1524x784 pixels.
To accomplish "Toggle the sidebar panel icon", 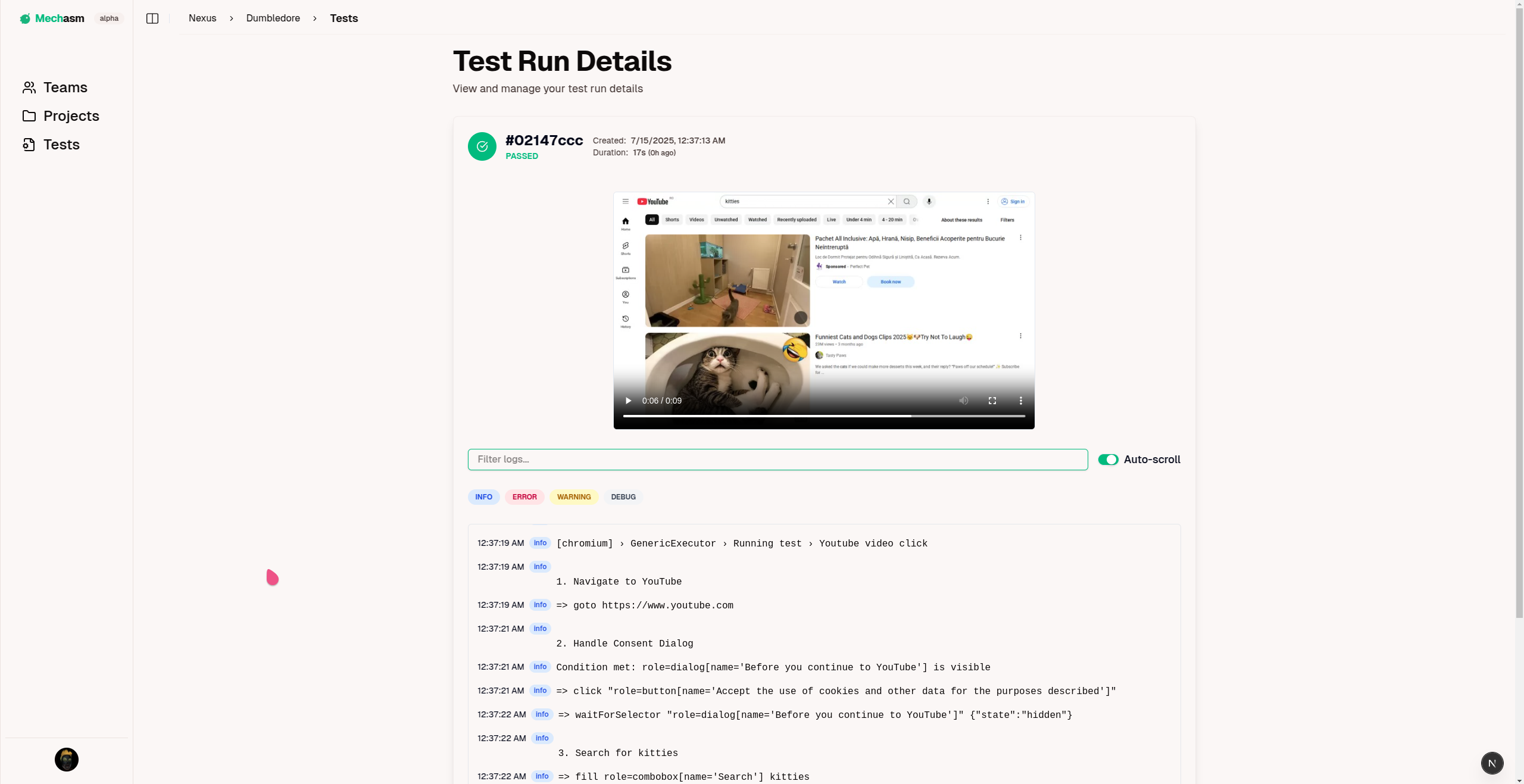I will point(152,18).
